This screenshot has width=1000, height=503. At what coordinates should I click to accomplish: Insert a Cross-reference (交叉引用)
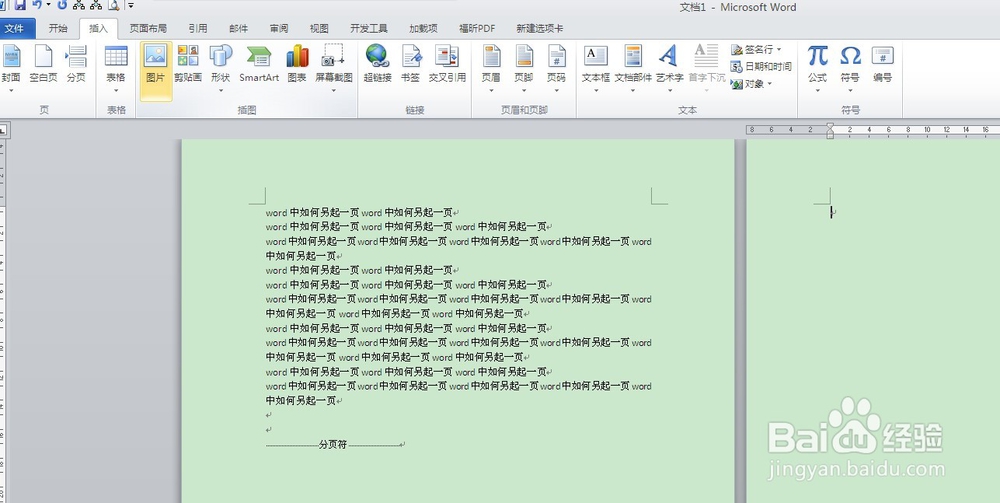(447, 64)
